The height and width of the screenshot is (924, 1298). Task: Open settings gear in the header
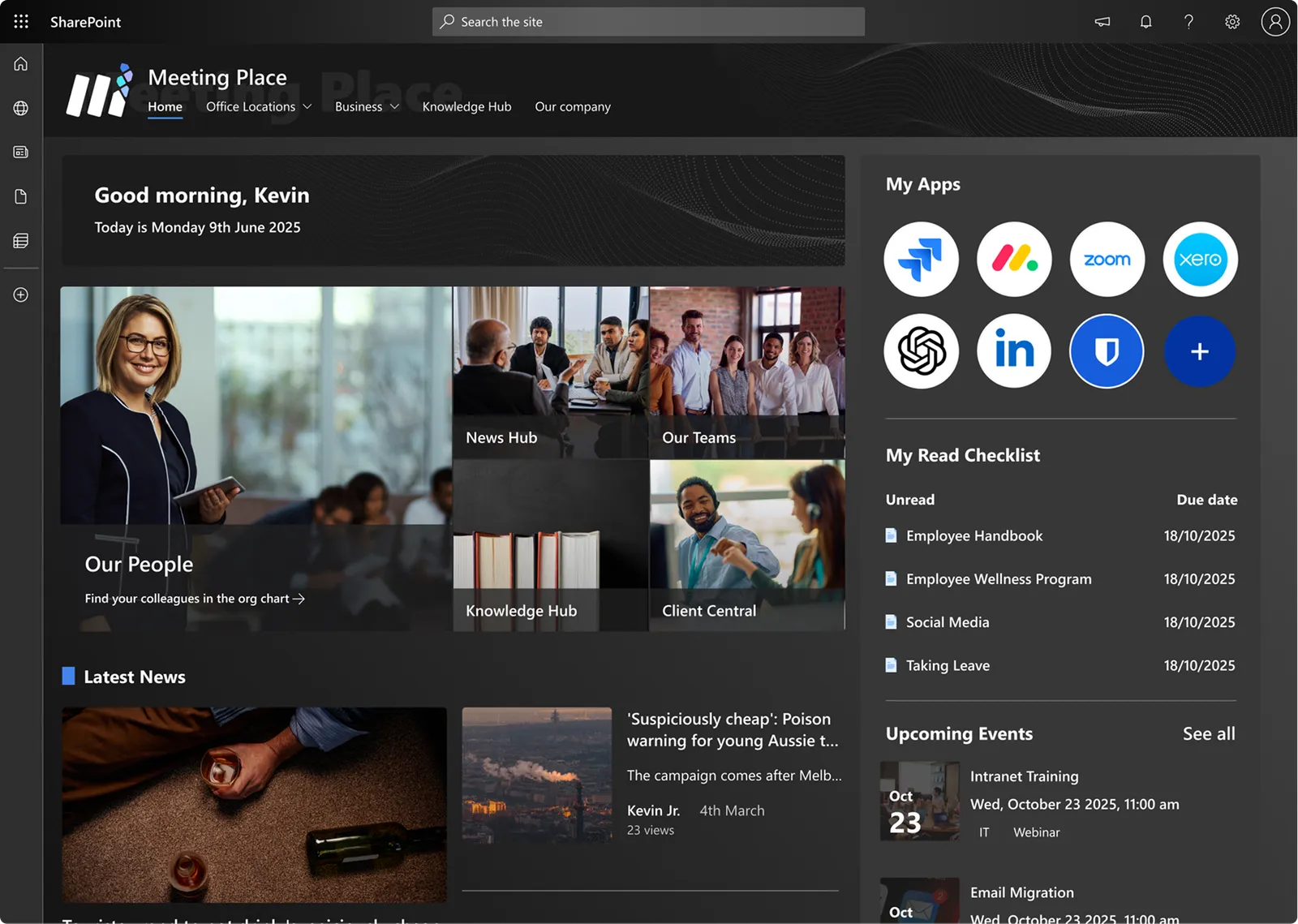point(1232,22)
